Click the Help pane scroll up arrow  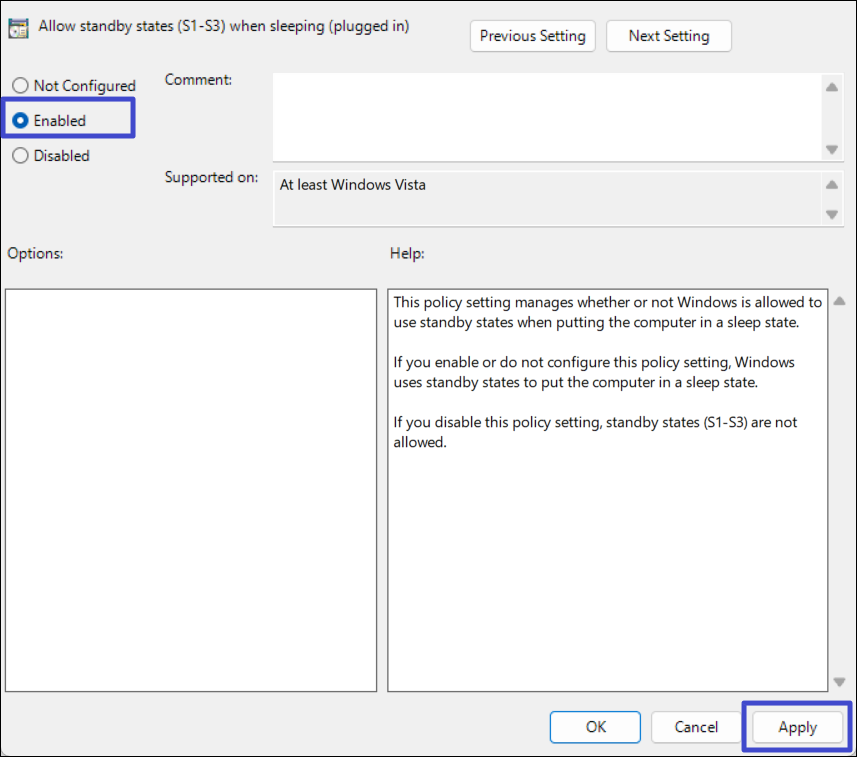[839, 301]
